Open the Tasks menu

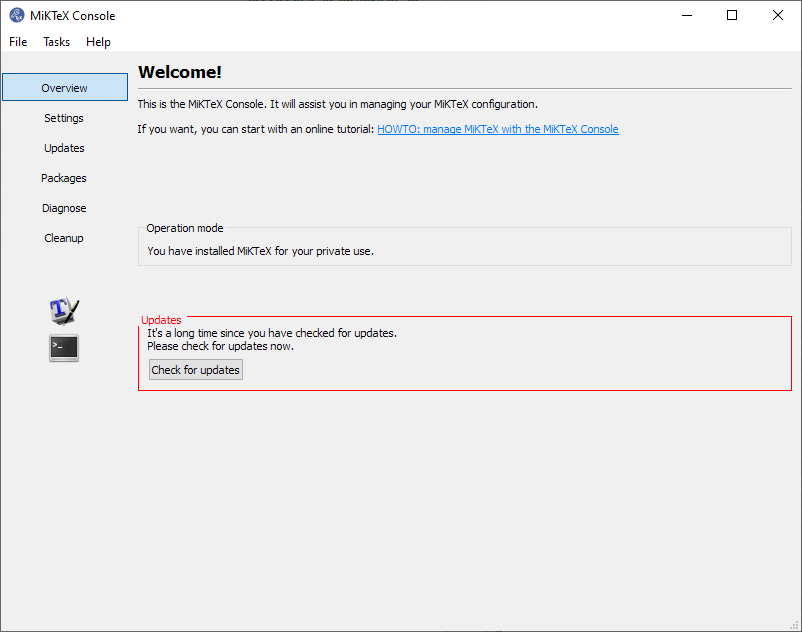click(x=57, y=42)
